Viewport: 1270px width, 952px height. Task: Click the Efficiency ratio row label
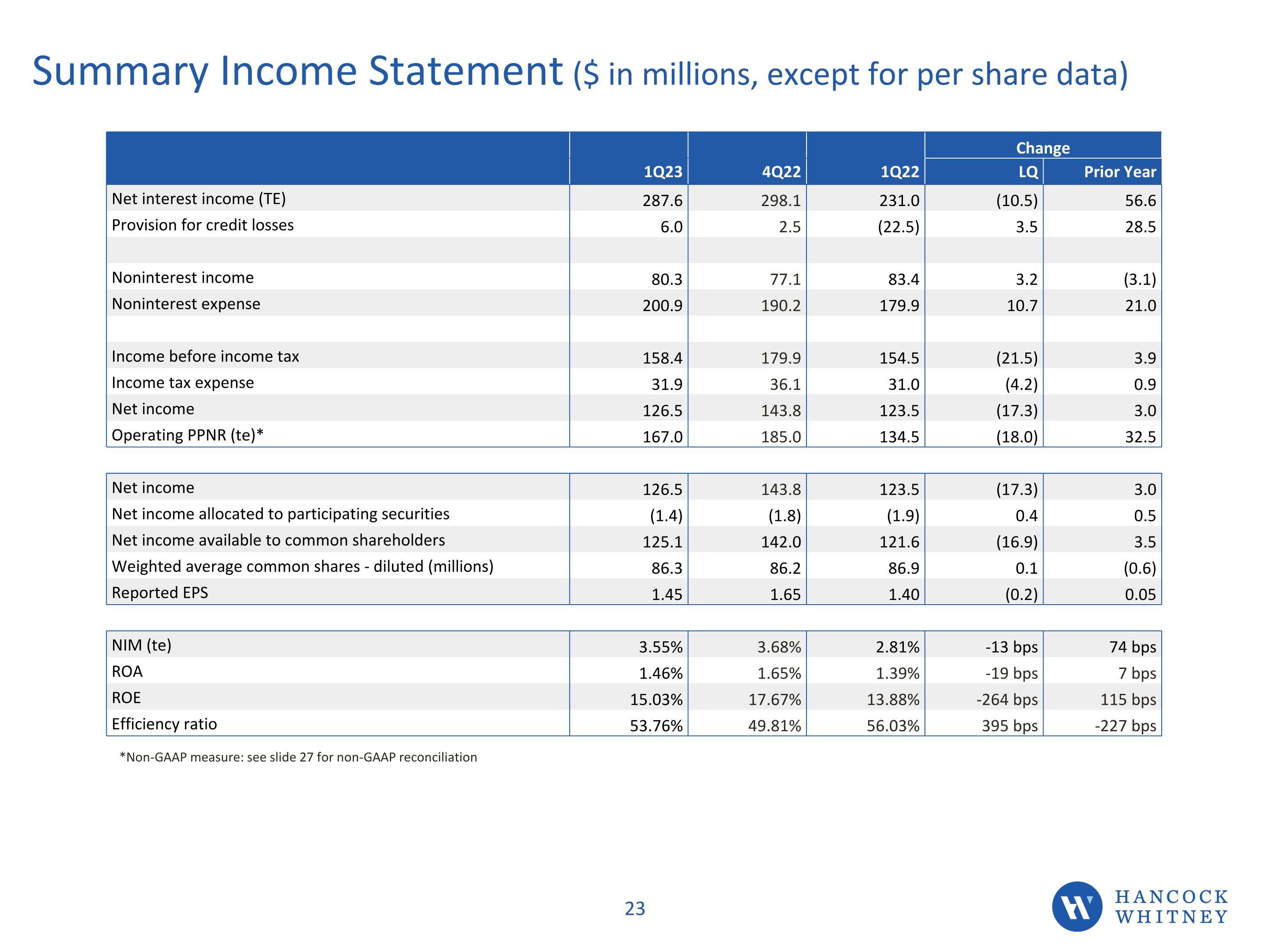(x=165, y=724)
